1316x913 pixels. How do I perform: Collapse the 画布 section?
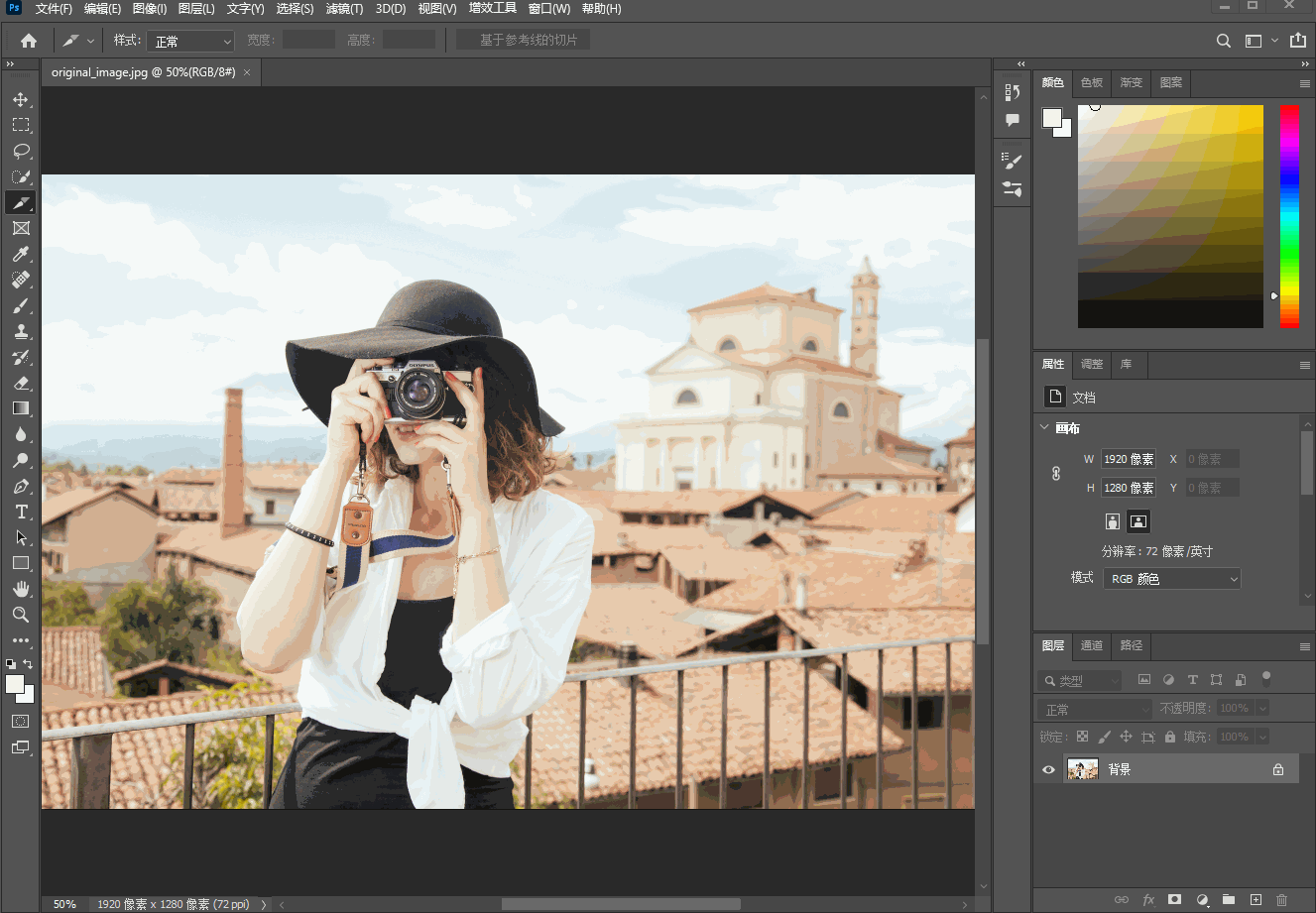(1044, 427)
